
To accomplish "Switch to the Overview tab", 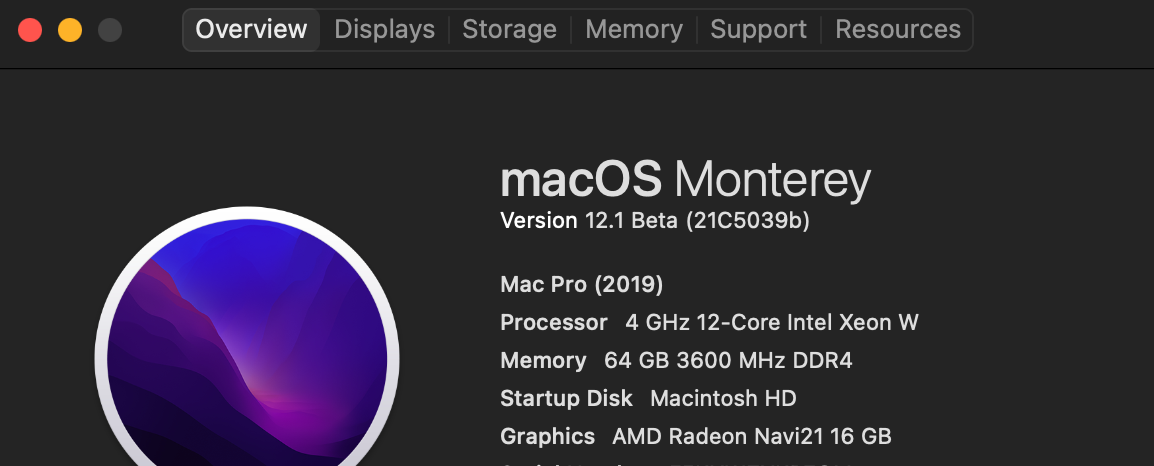I will [x=251, y=30].
